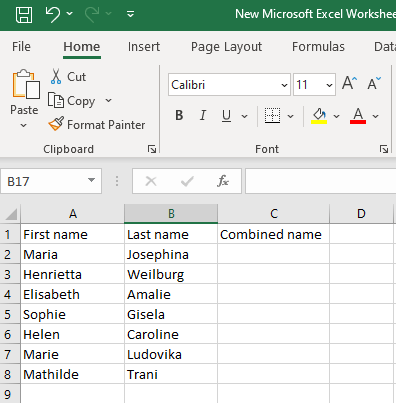The width and height of the screenshot is (396, 403).
Task: Select the cell containing Gisela
Action: pos(171,314)
